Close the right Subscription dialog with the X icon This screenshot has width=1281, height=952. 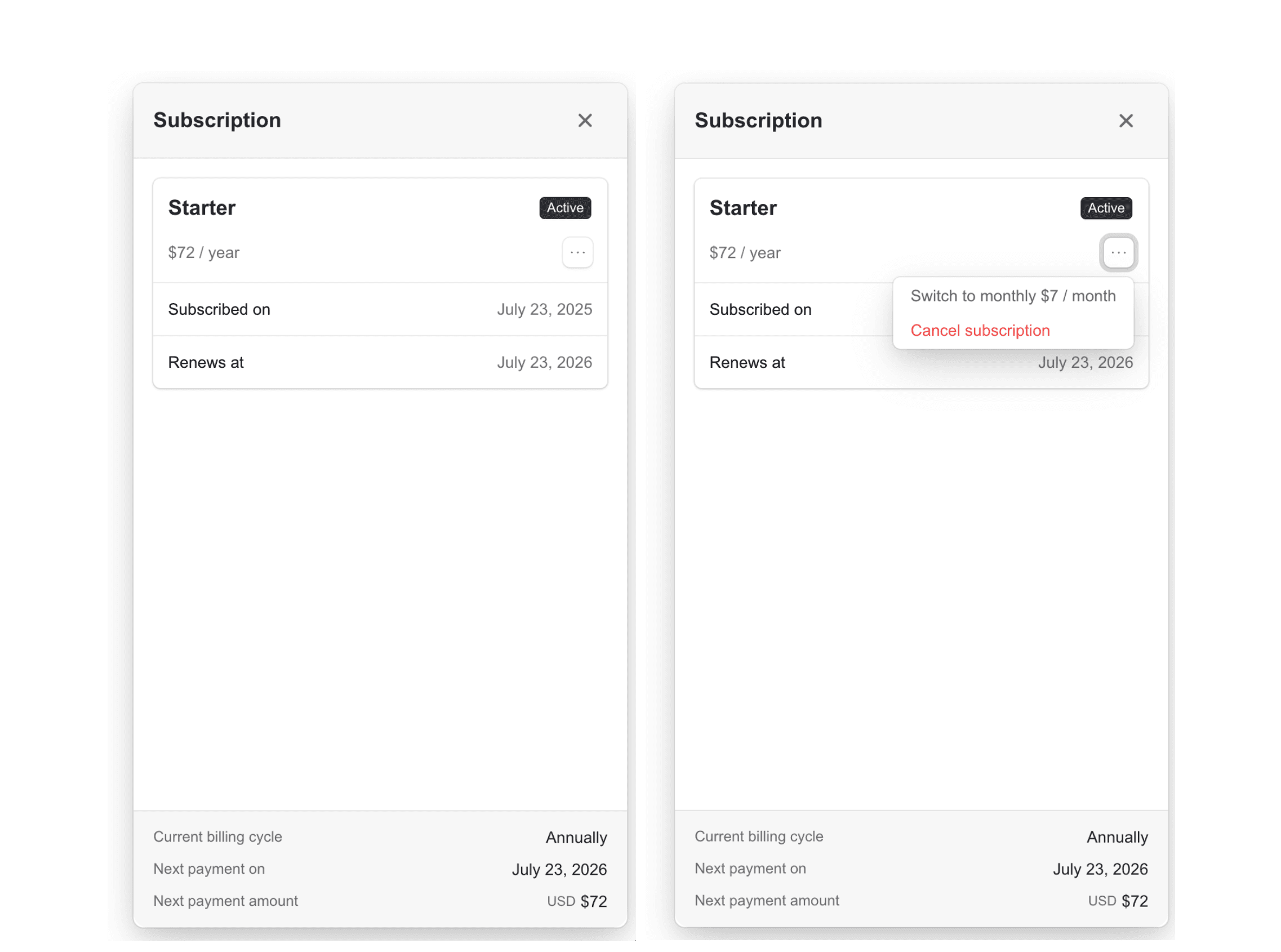(1126, 120)
